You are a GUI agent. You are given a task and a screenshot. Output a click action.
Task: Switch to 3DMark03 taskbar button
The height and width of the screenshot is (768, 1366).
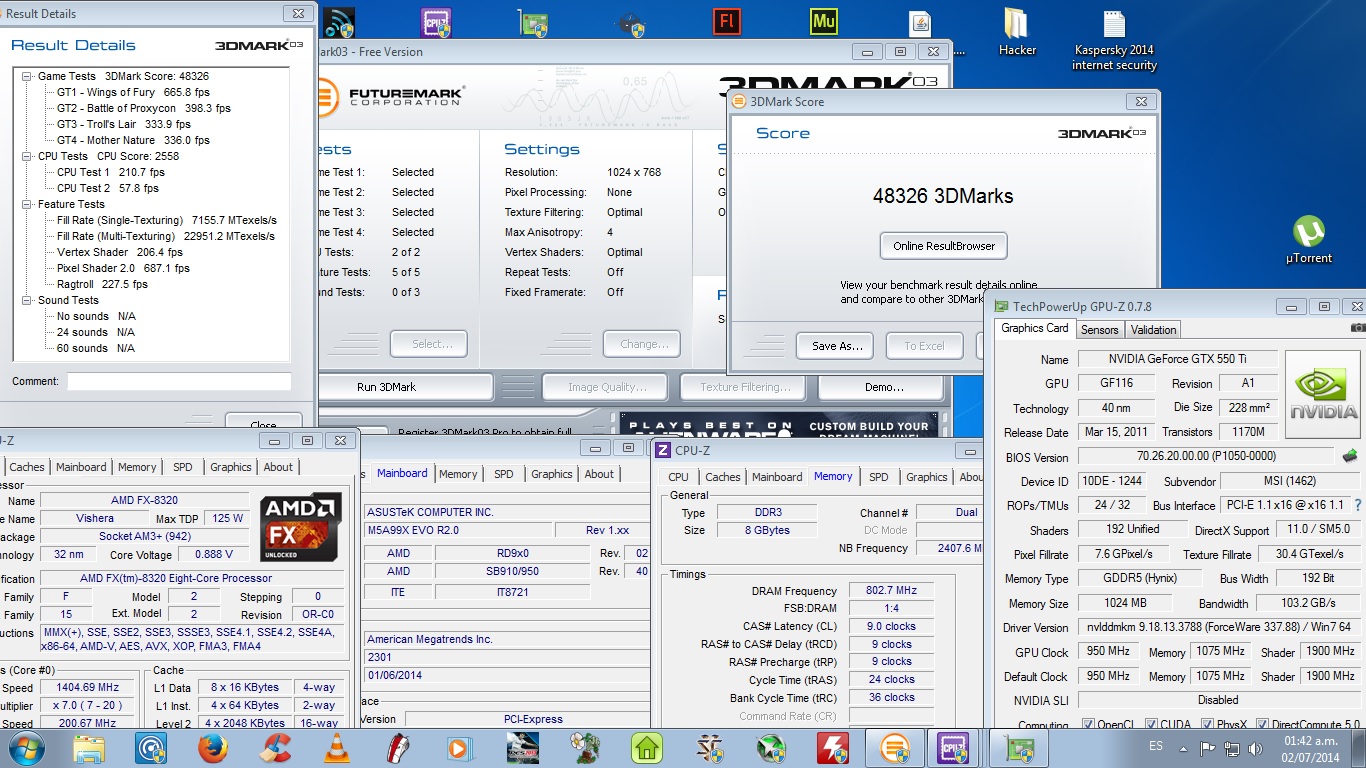click(895, 747)
